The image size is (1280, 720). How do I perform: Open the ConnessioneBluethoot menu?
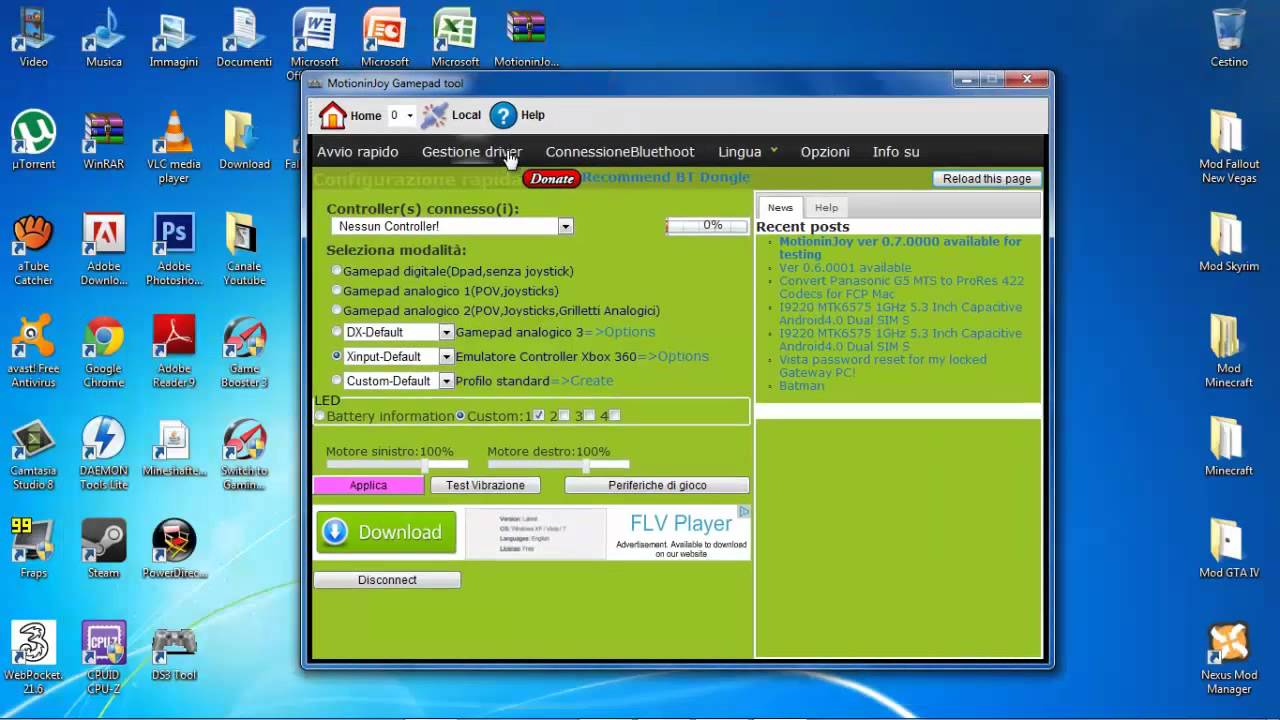point(619,152)
